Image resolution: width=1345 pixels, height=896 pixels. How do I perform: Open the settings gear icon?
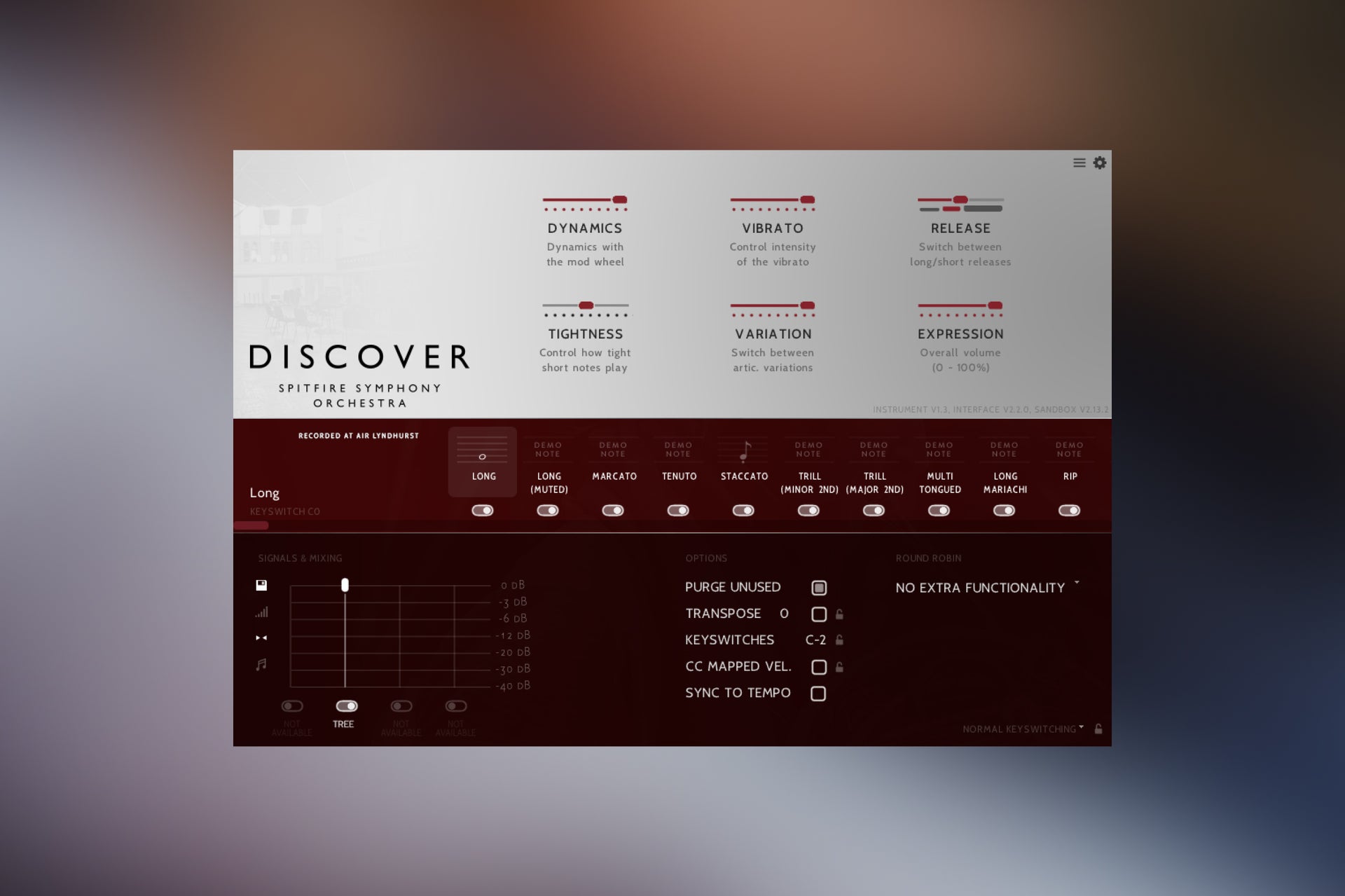pyautogui.click(x=1100, y=163)
